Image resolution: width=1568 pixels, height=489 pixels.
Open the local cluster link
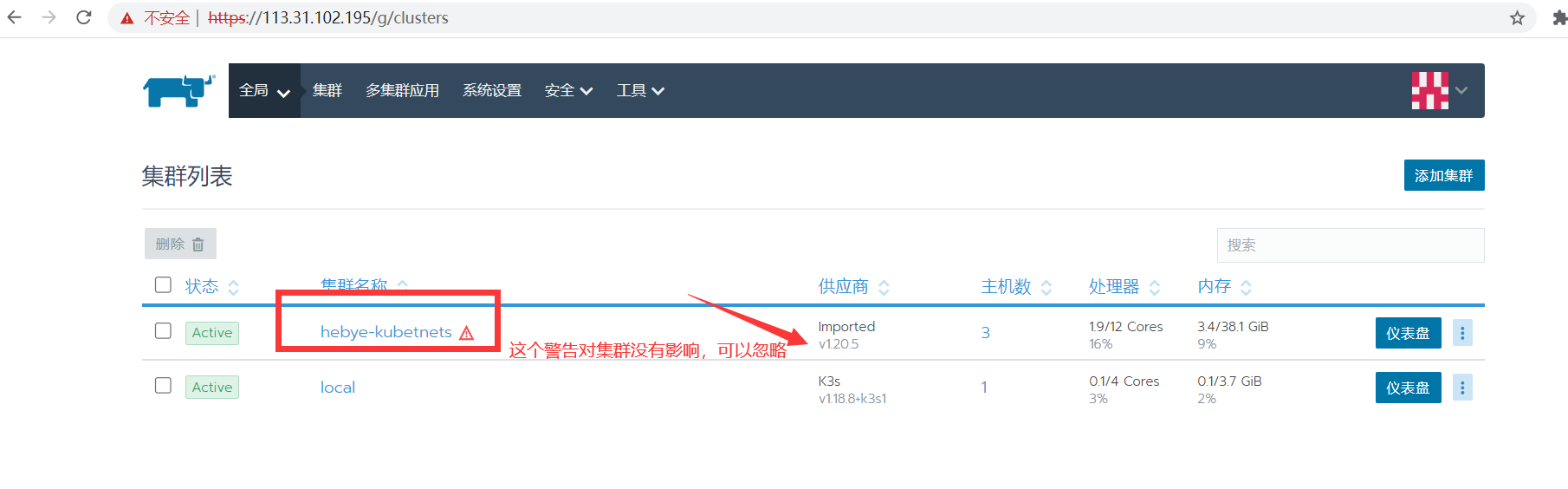338,388
